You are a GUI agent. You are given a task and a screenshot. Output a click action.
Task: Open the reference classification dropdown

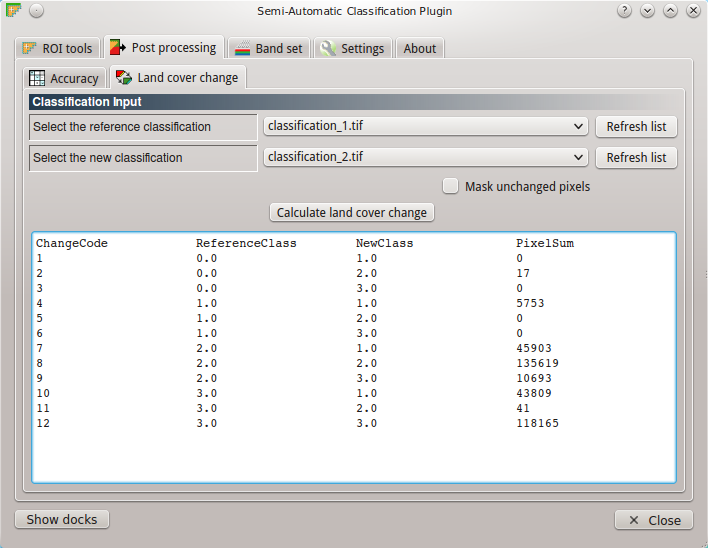426,126
